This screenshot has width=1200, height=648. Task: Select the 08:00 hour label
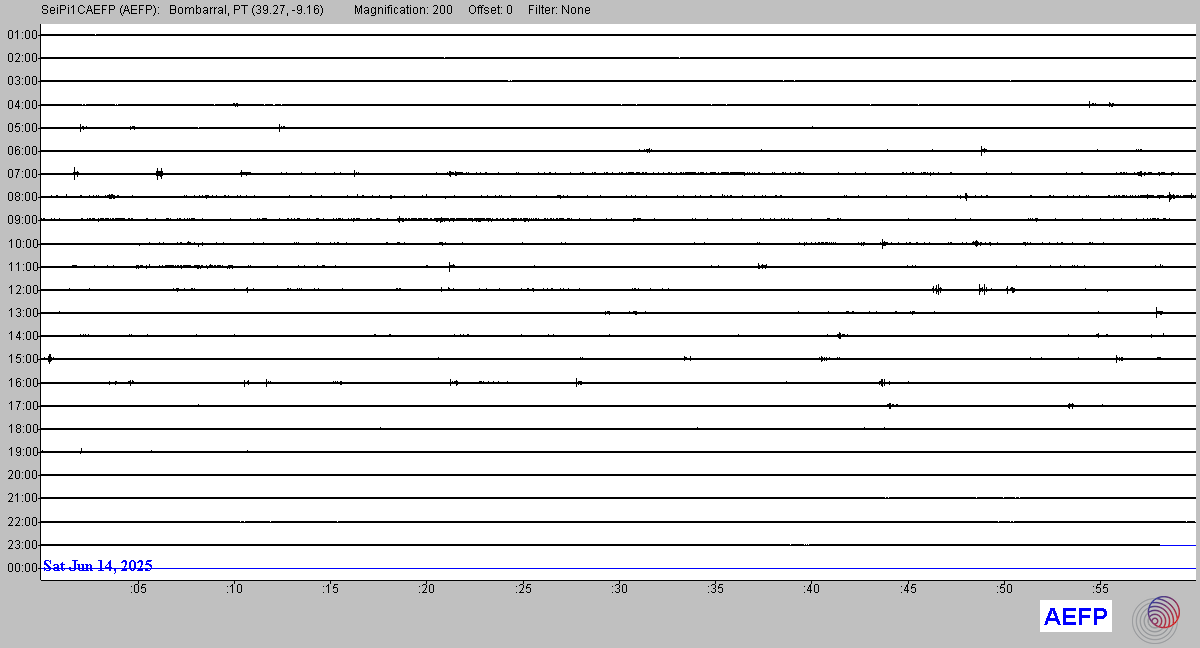[x=22, y=197]
